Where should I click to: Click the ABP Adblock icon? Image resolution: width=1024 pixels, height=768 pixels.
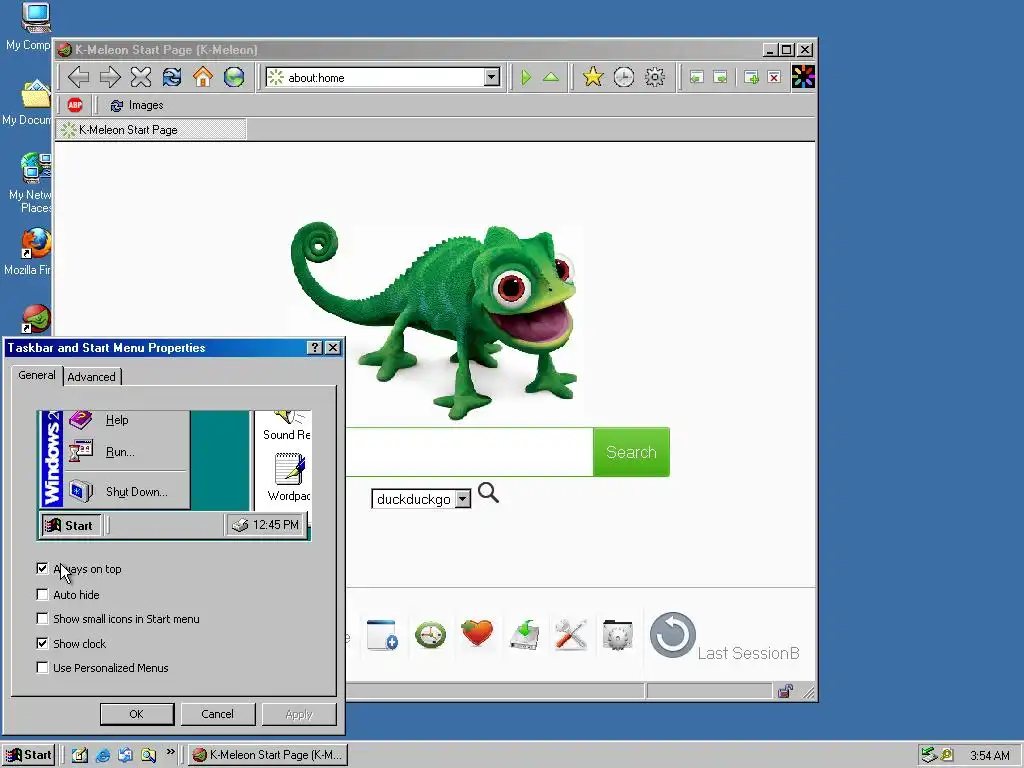(x=75, y=105)
